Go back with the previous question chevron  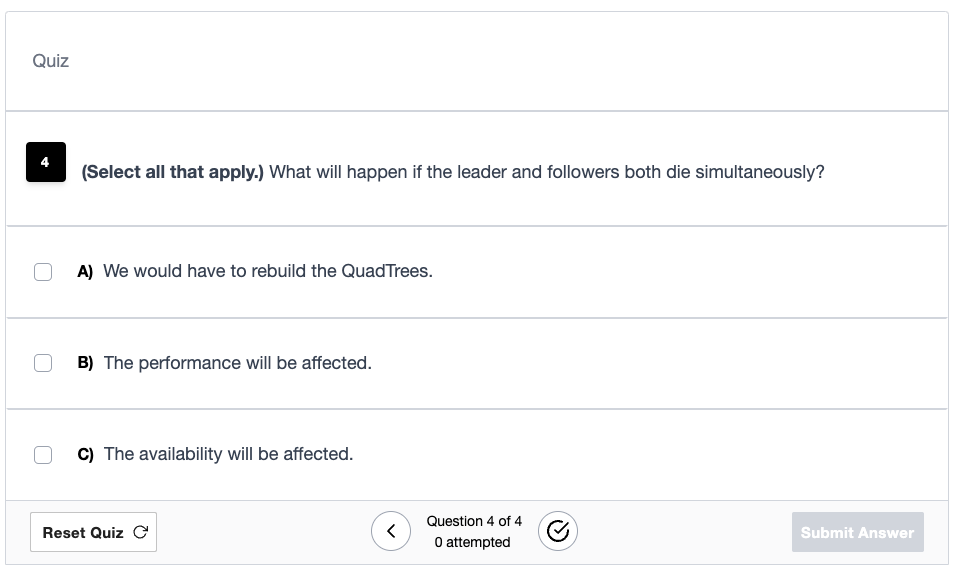391,531
